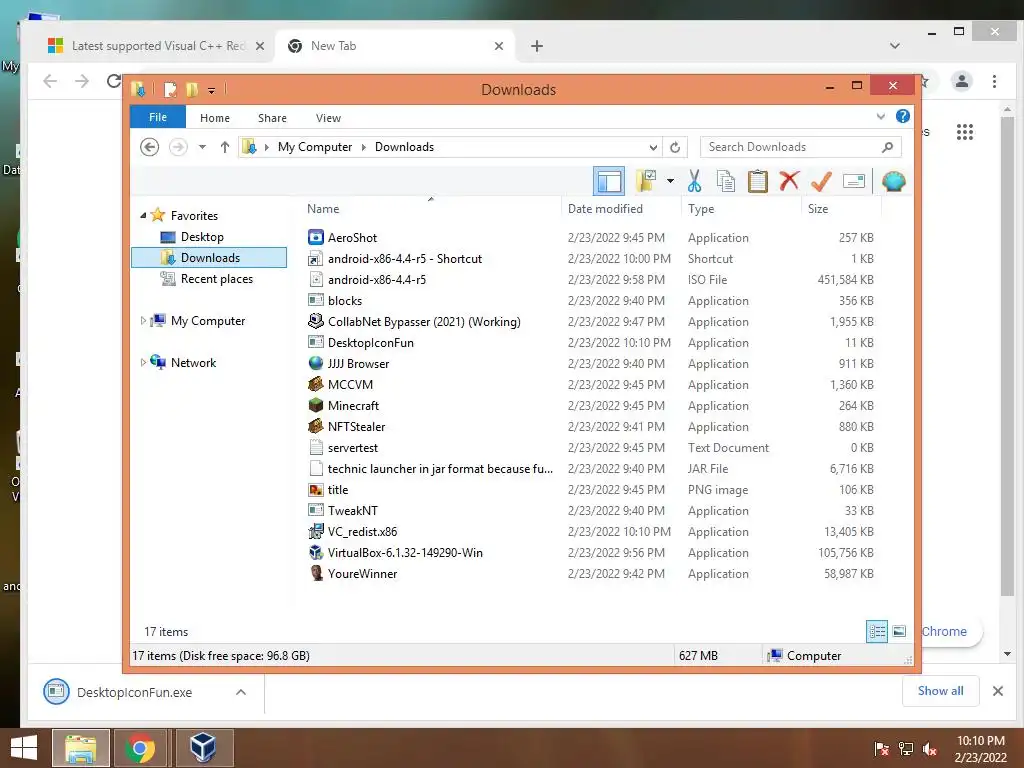This screenshot has height=768, width=1024.
Task: Select the VC_redist.x86 file
Action: pos(362,532)
